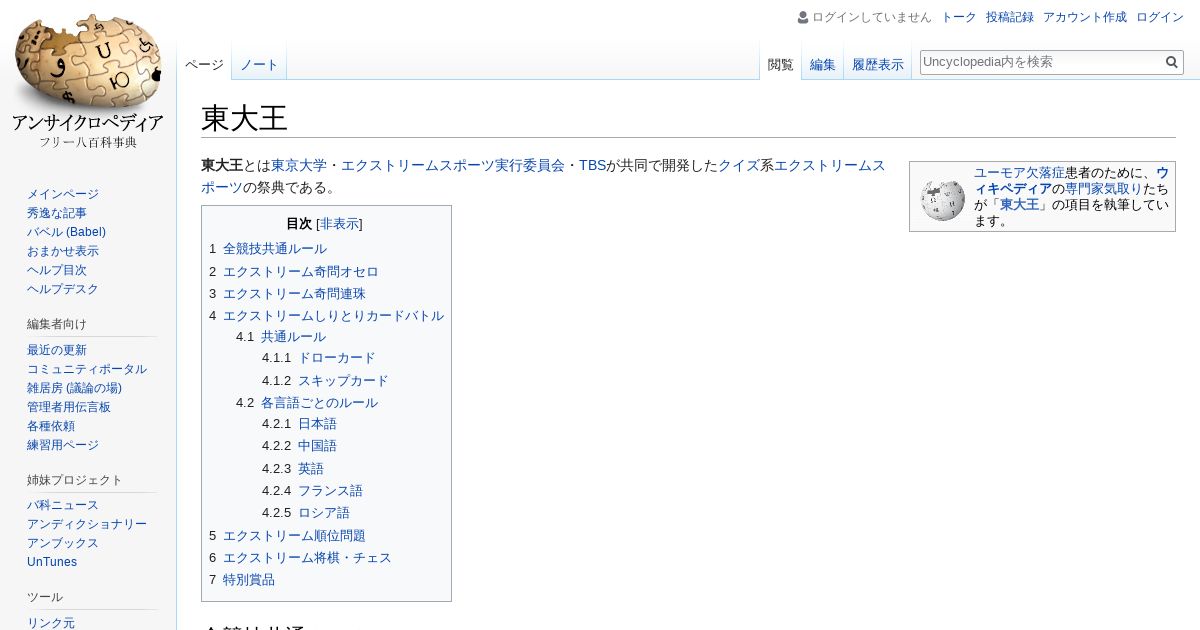Follow the クイズ link in intro
1200x630 pixels.
tap(739, 166)
